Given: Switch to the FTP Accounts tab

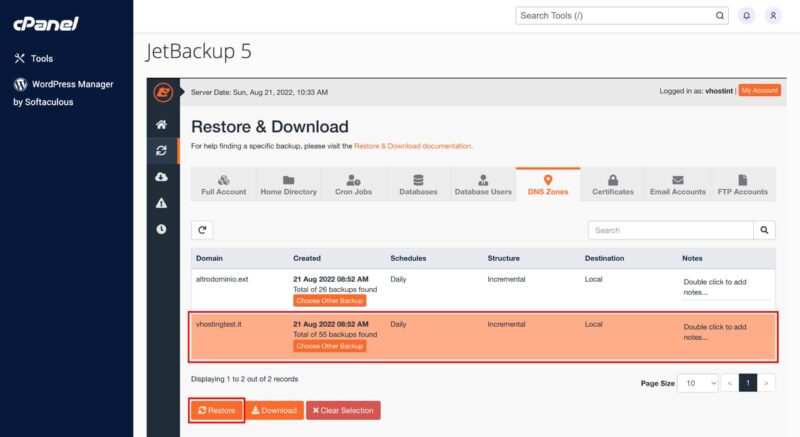Looking at the screenshot, I should point(742,185).
